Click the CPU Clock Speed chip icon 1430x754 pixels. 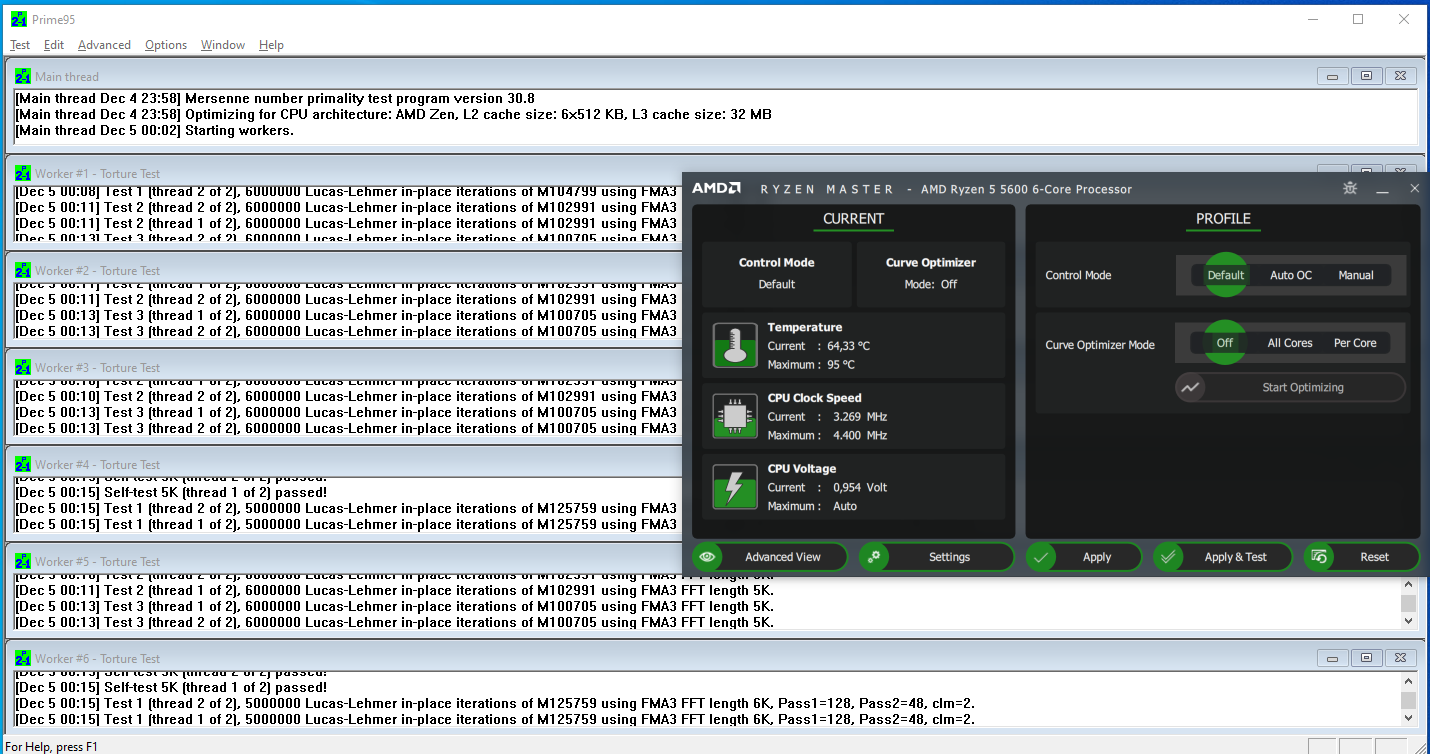click(x=734, y=416)
